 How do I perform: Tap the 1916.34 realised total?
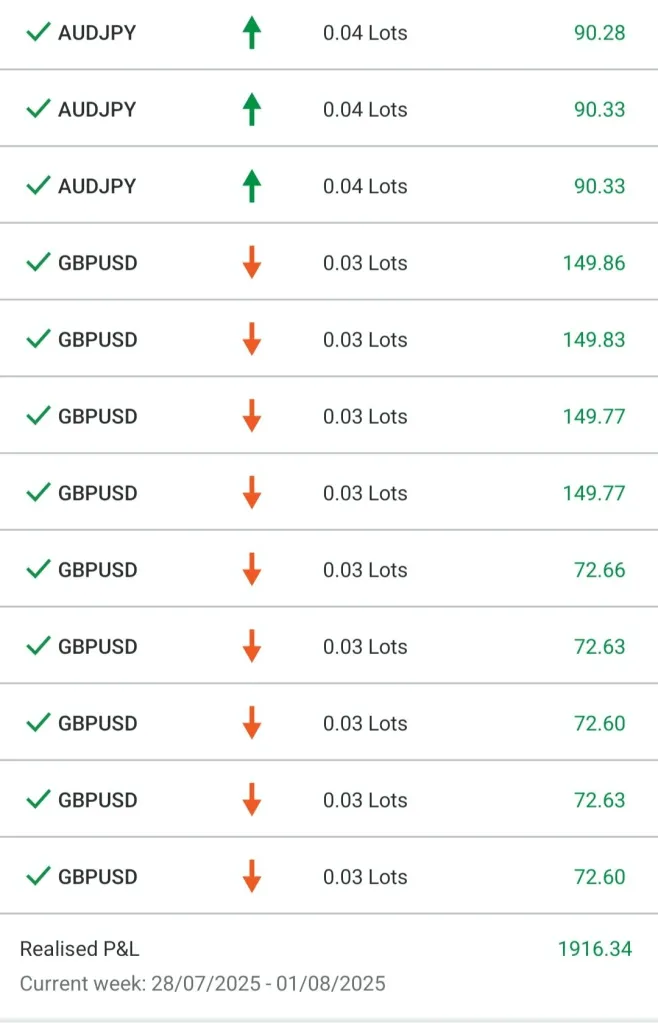click(594, 949)
